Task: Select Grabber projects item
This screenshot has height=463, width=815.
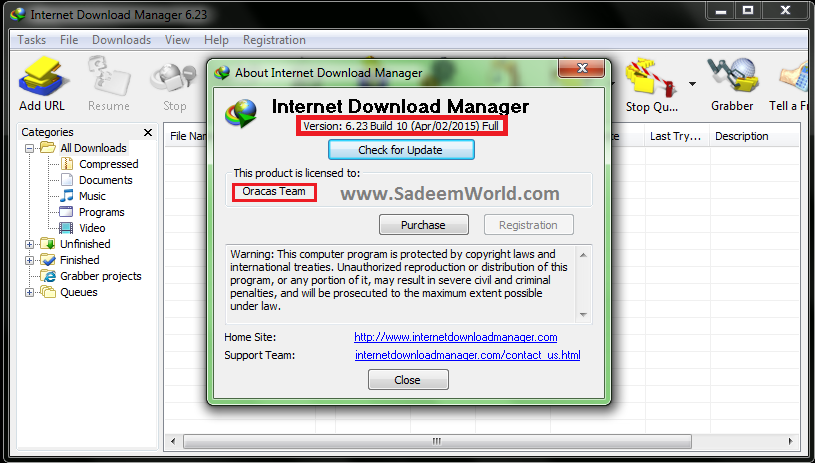Action: point(101,276)
